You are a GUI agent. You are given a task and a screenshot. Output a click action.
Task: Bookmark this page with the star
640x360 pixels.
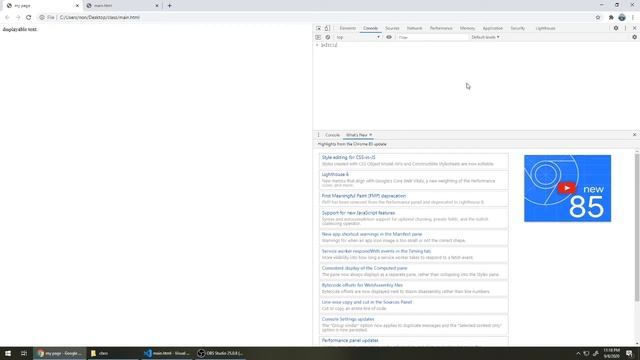point(598,18)
